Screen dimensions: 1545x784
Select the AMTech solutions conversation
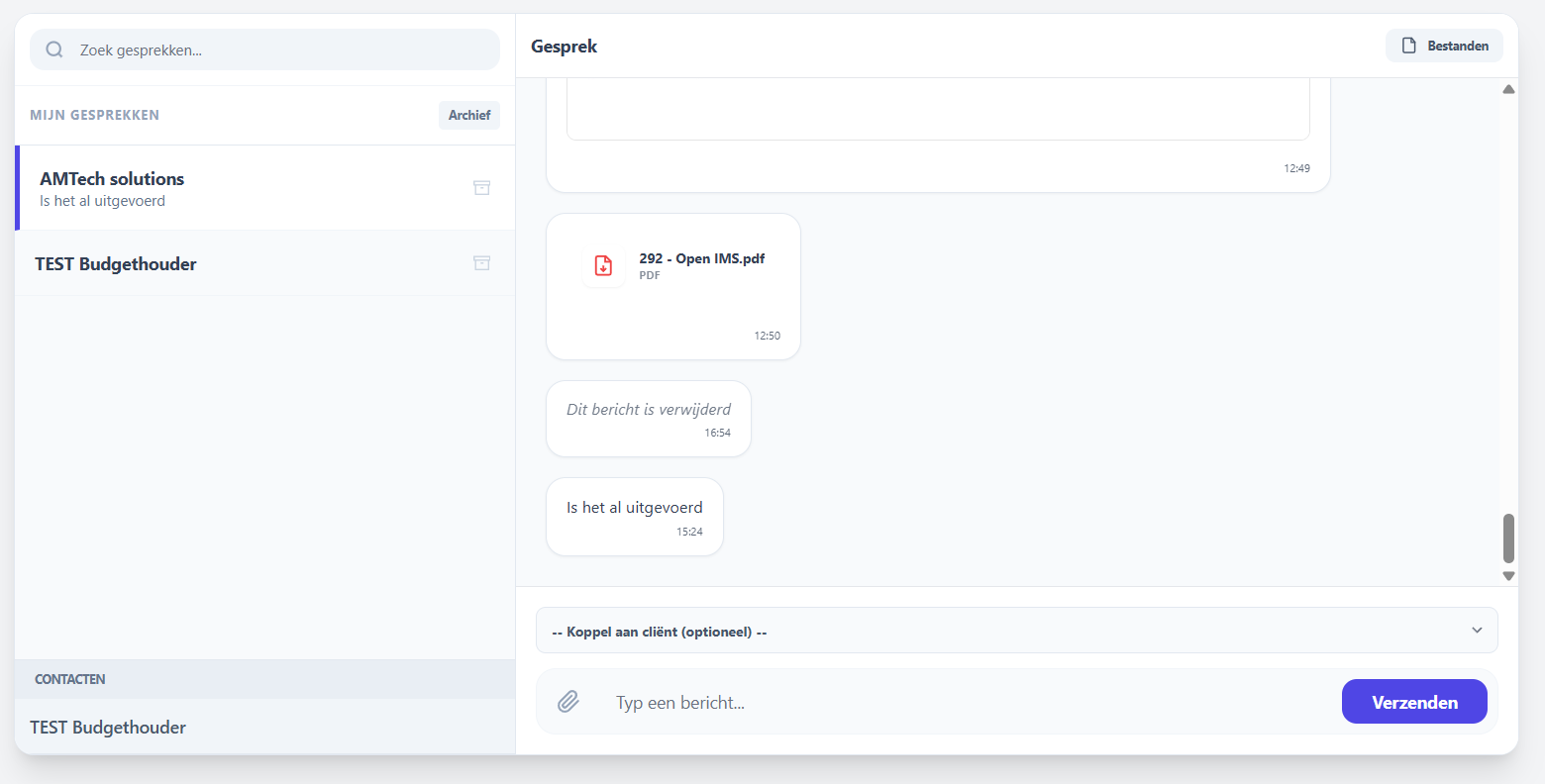pyautogui.click(x=198, y=188)
